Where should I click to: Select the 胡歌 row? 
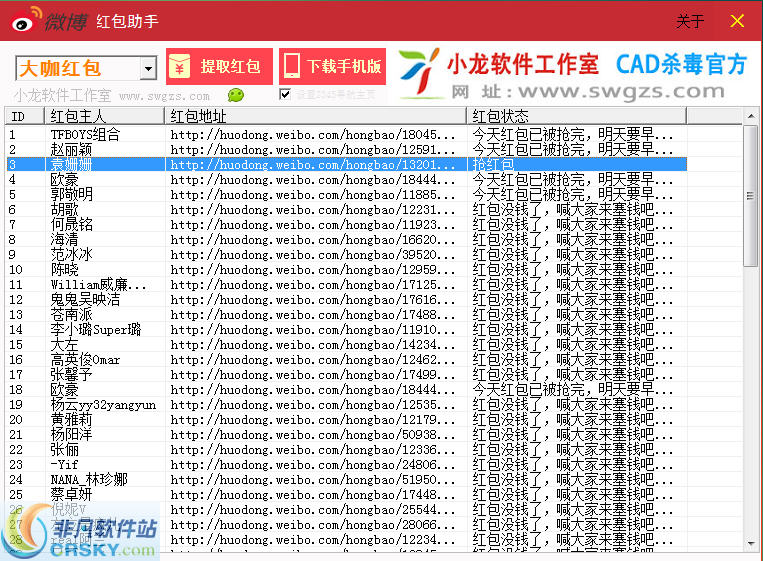(346, 210)
